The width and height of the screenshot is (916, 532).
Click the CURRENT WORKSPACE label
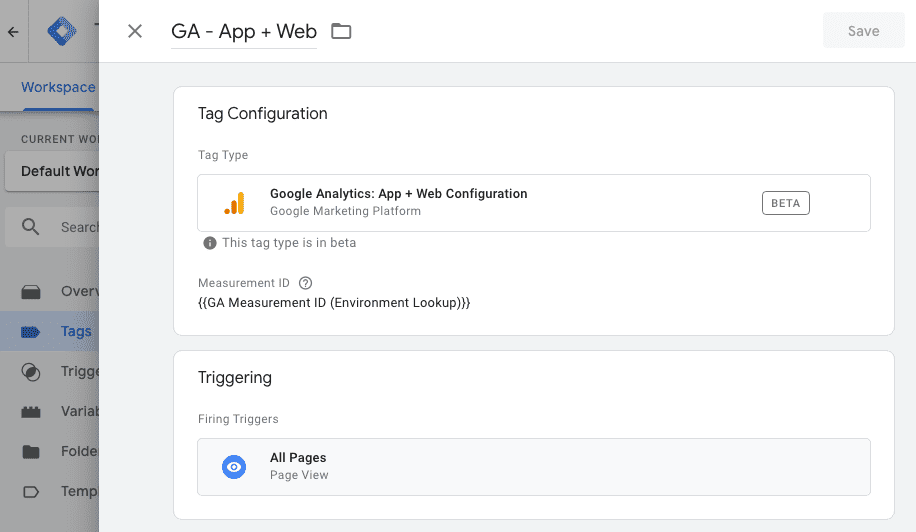tap(60, 139)
